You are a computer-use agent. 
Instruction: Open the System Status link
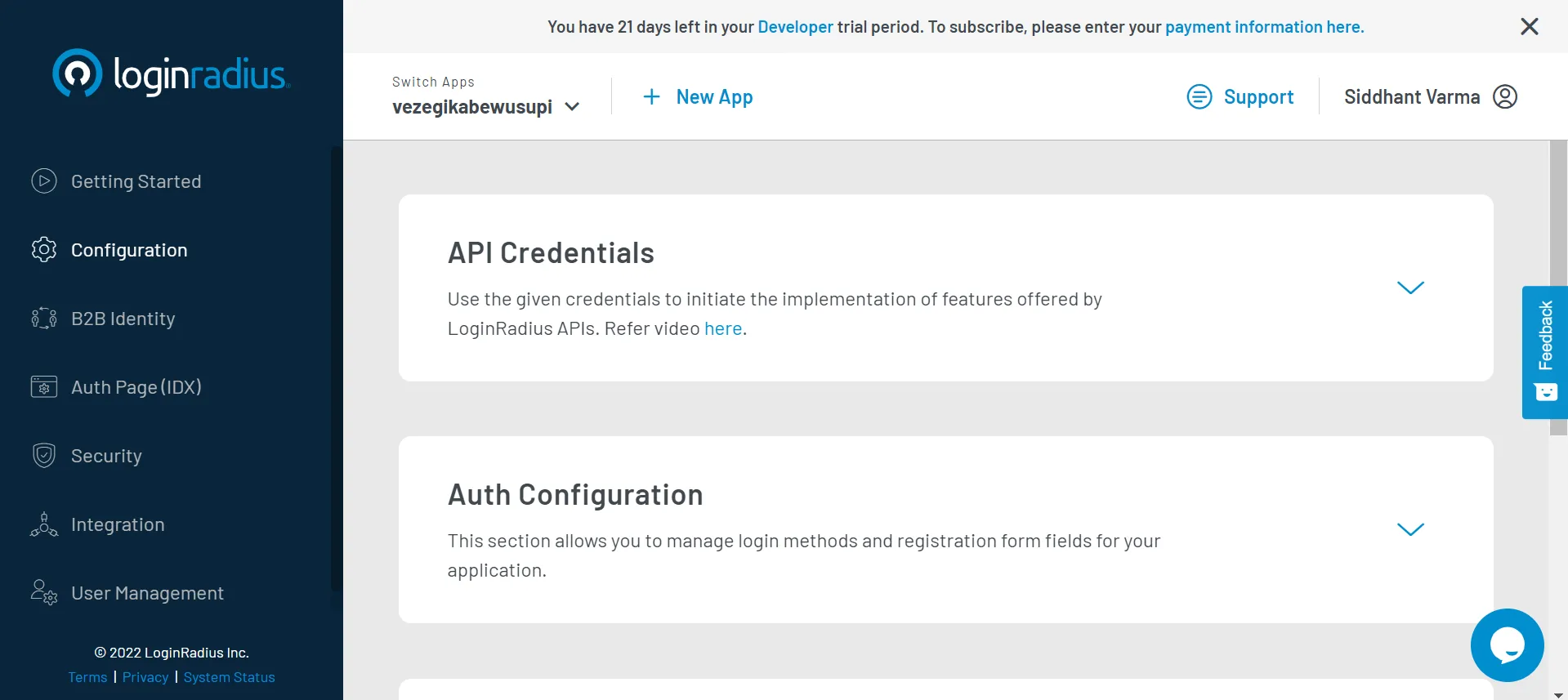229,677
